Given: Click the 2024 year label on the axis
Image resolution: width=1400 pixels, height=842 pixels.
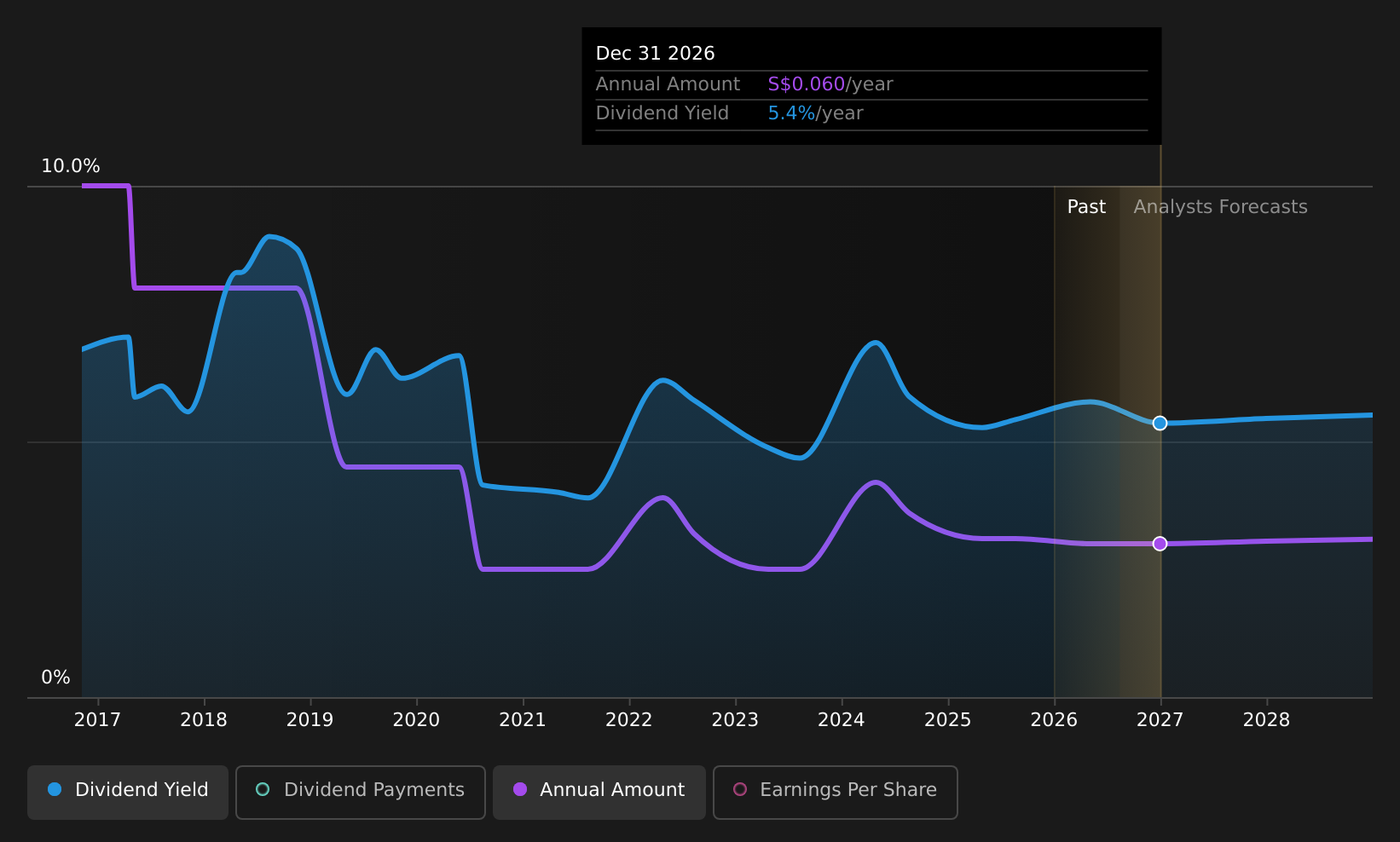Looking at the screenshot, I should [842, 720].
